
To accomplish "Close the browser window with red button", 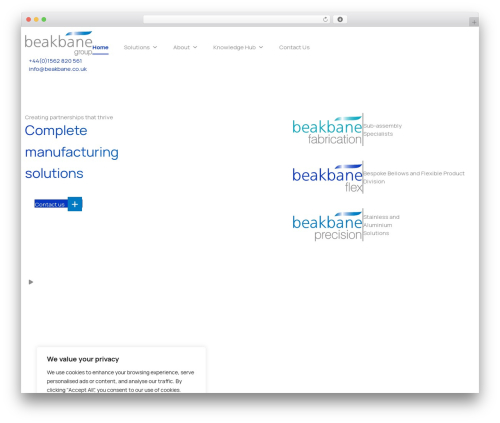I will click(x=29, y=19).
